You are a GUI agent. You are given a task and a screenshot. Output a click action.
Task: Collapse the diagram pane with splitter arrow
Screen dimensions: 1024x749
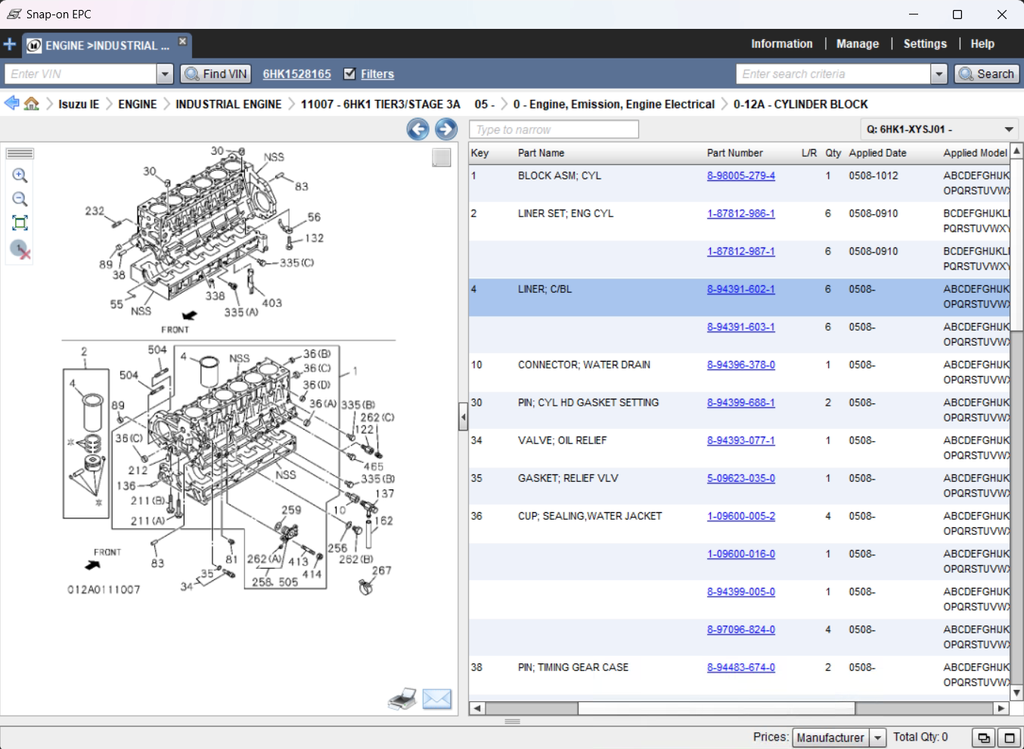(x=463, y=417)
